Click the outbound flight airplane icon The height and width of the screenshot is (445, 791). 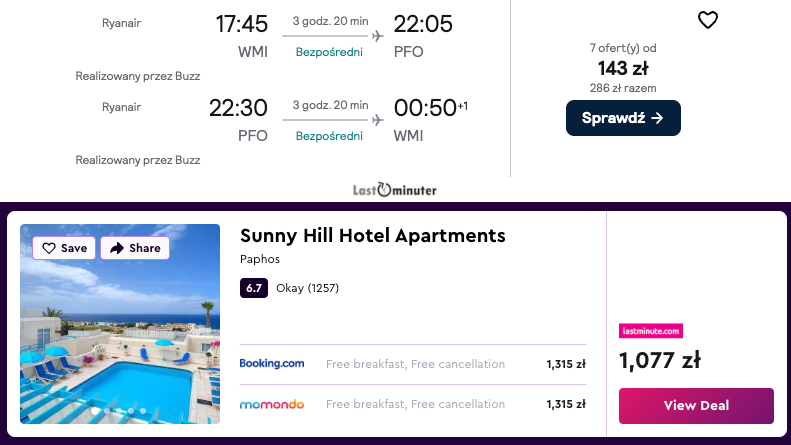[377, 36]
